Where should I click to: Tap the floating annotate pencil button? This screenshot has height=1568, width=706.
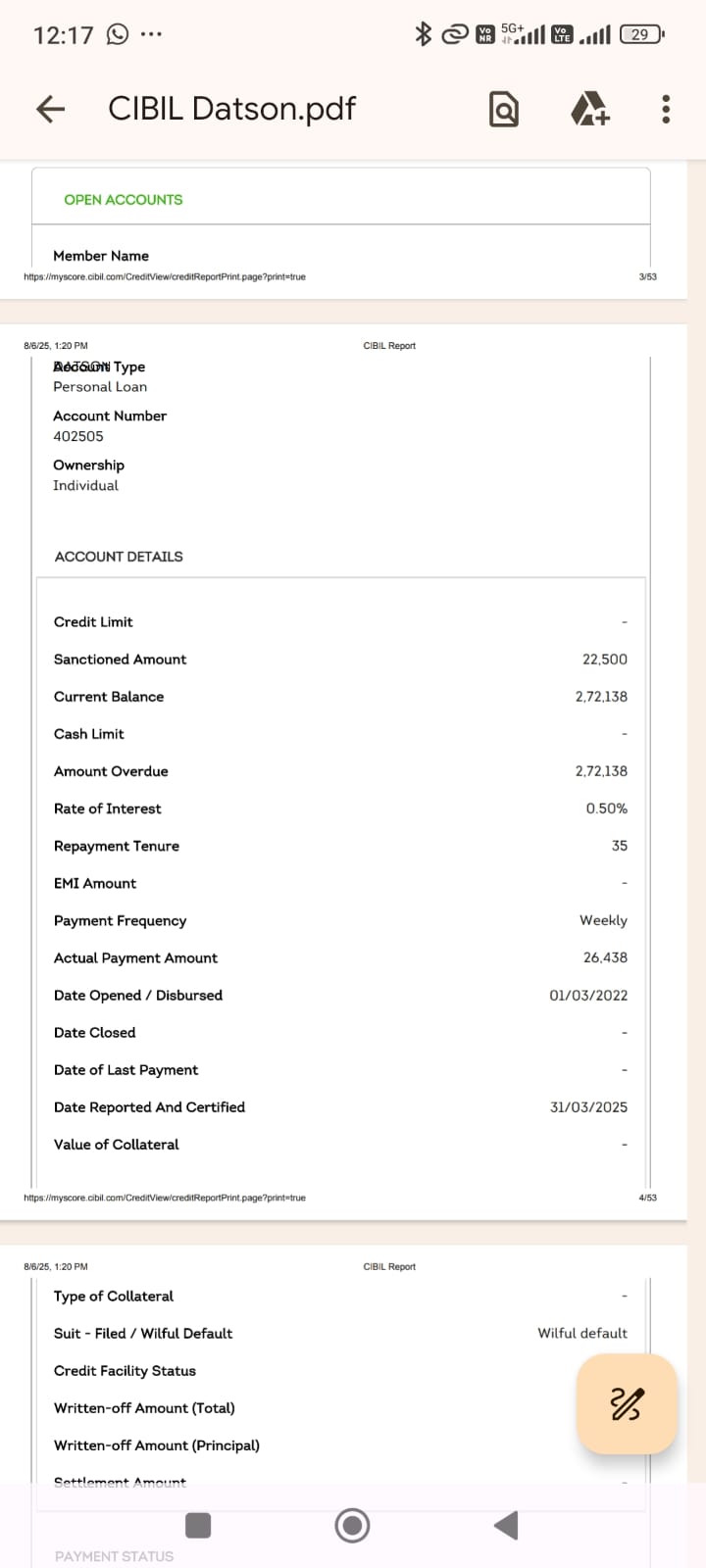tap(627, 1403)
